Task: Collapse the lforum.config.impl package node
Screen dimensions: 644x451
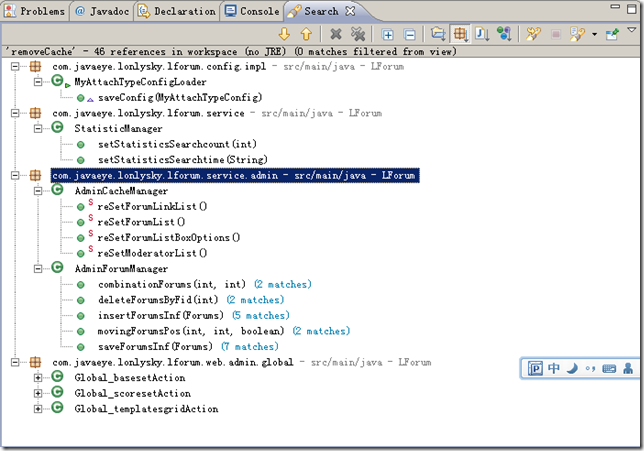Action: click(15, 67)
